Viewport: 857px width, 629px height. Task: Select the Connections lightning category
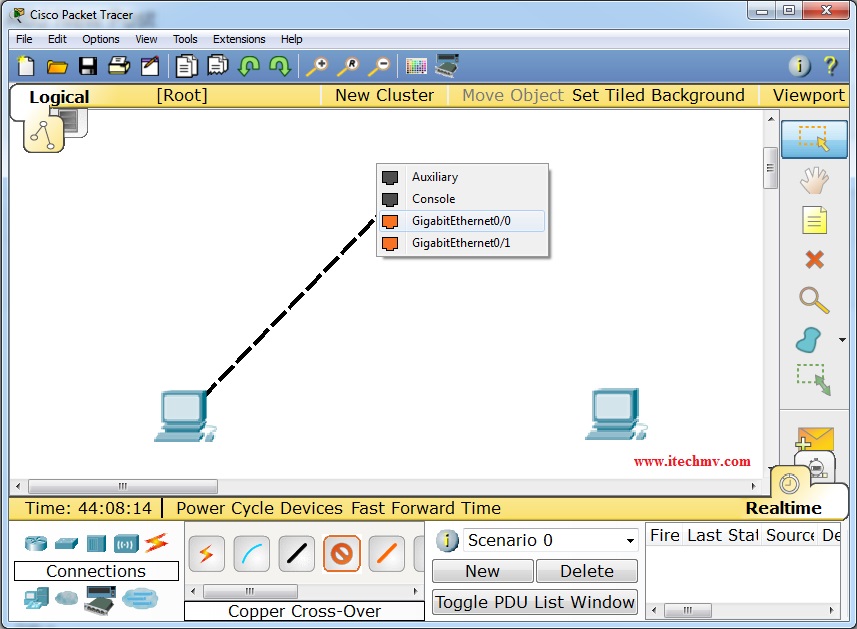(x=157, y=543)
